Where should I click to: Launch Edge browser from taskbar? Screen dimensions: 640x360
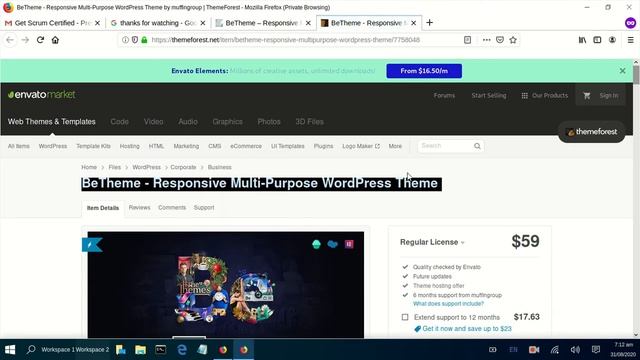pyautogui.click(x=182, y=350)
